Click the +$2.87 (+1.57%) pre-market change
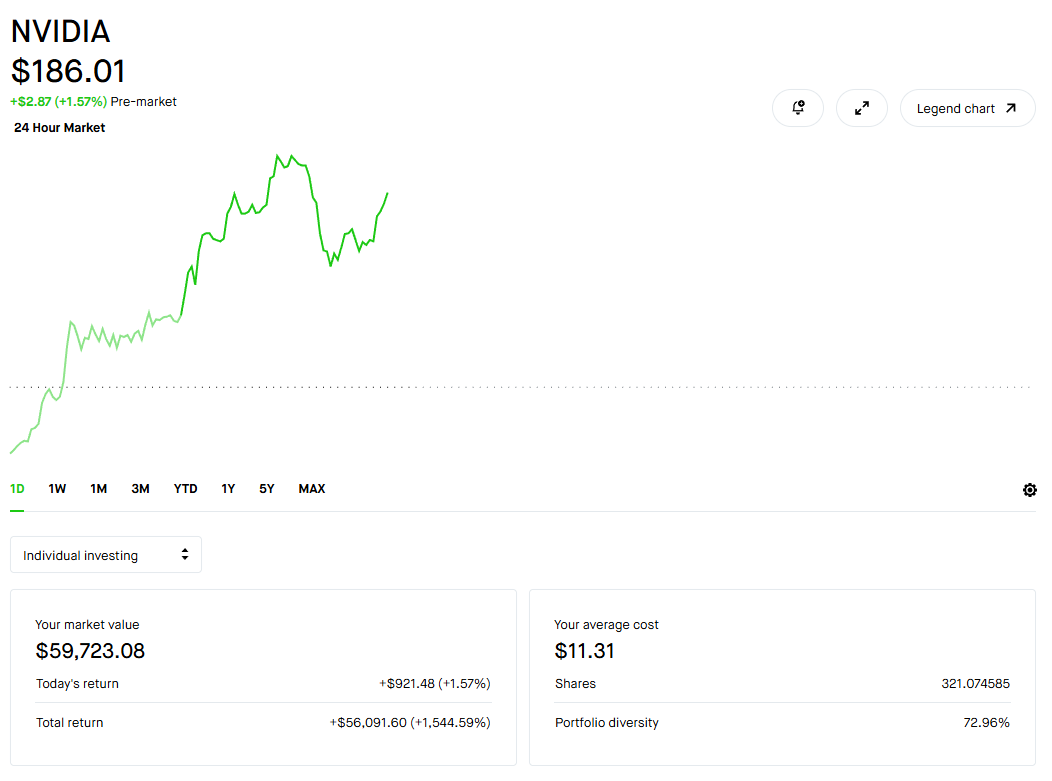The height and width of the screenshot is (781, 1052). [58, 102]
